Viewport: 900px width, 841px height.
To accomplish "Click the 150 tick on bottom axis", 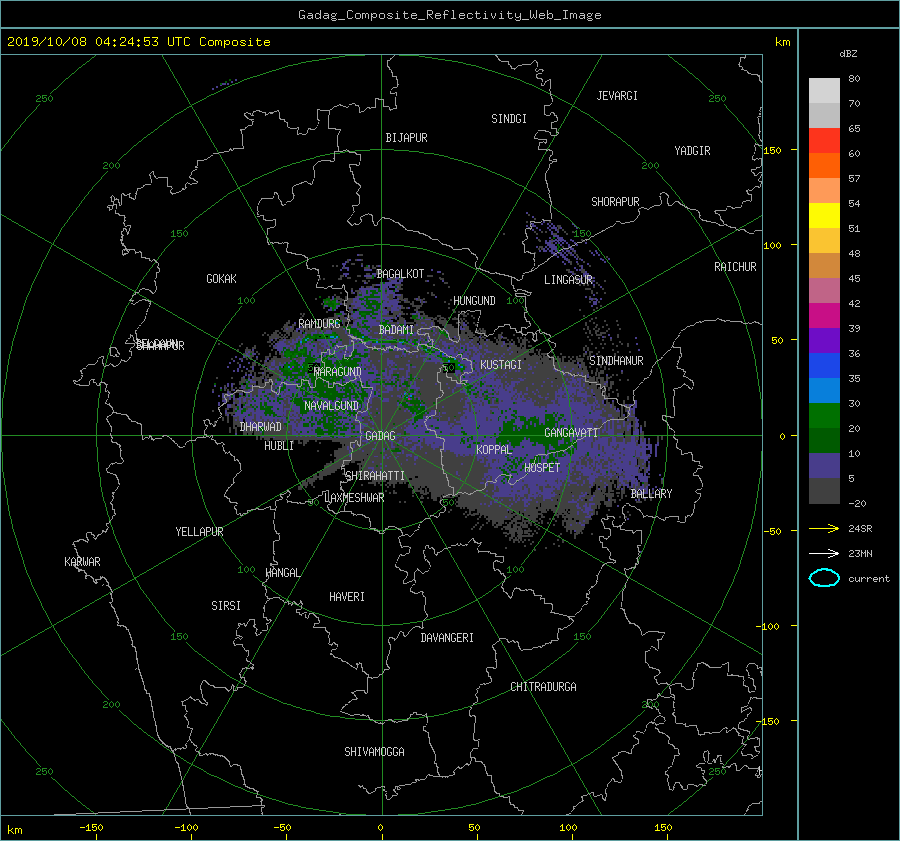I will click(x=663, y=828).
